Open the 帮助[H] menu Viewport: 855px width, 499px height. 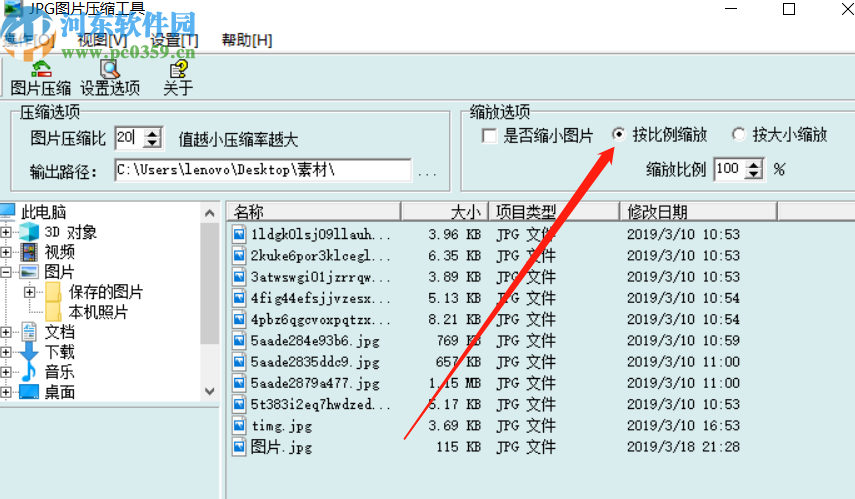pyautogui.click(x=246, y=40)
